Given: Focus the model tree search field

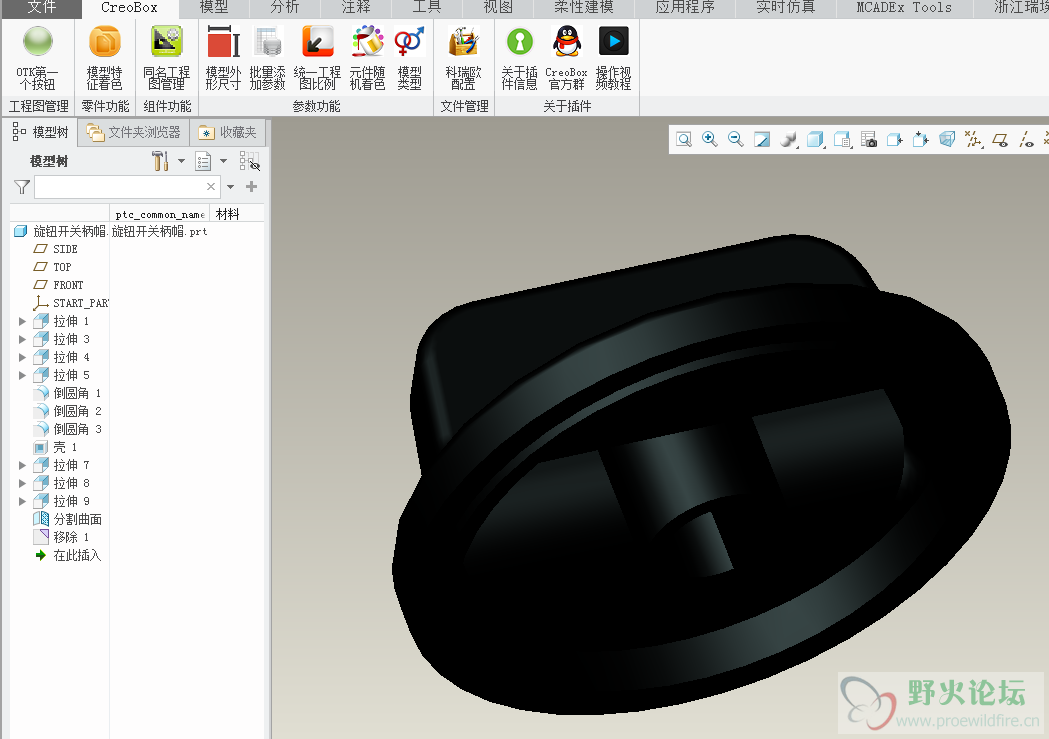Looking at the screenshot, I should pos(127,187).
